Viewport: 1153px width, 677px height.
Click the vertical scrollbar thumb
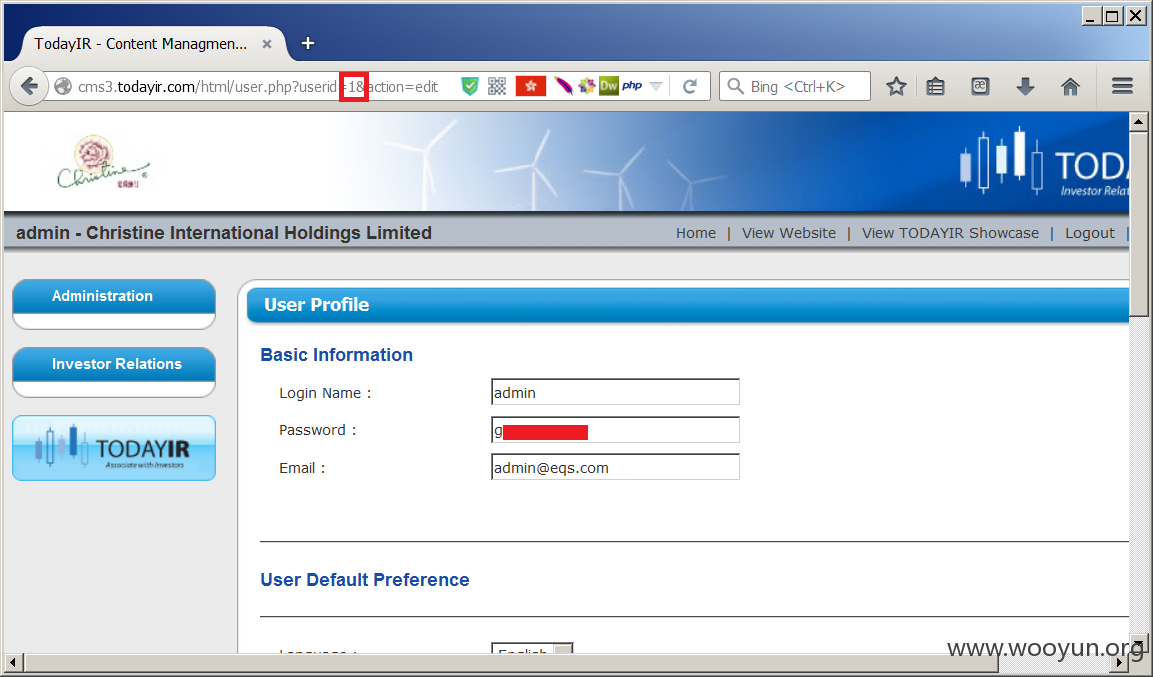(x=1138, y=223)
